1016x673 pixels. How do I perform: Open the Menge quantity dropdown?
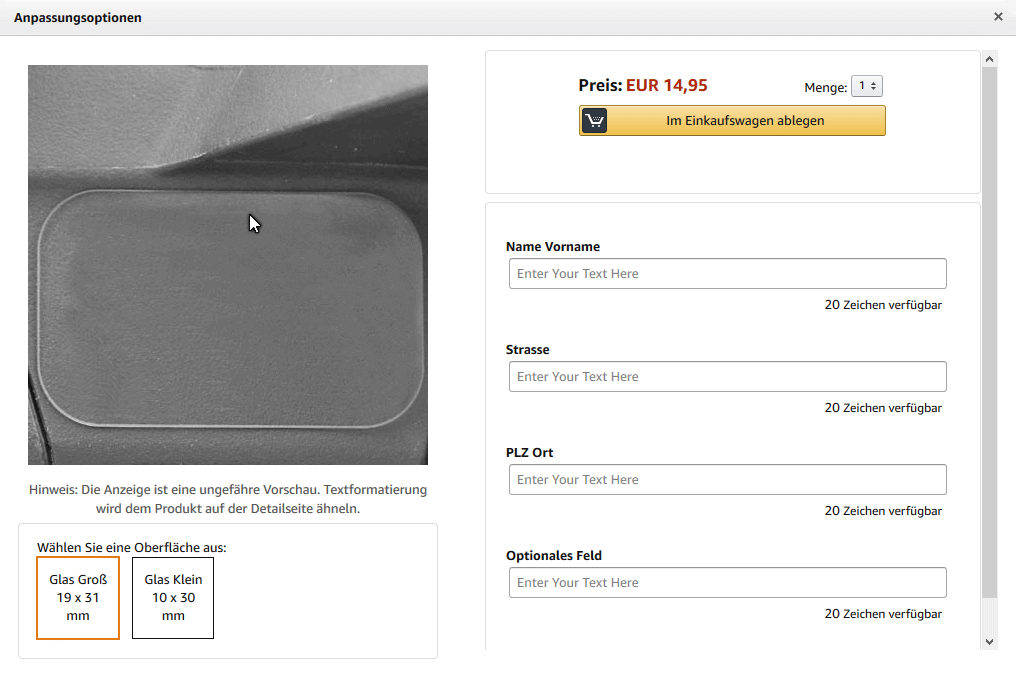click(866, 87)
